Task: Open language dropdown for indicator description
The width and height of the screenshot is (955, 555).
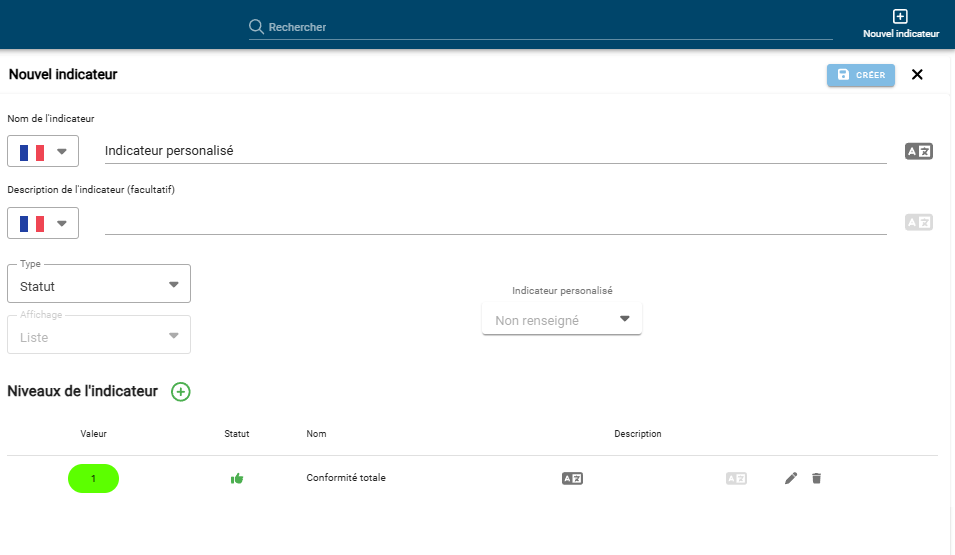Action: pos(43,223)
